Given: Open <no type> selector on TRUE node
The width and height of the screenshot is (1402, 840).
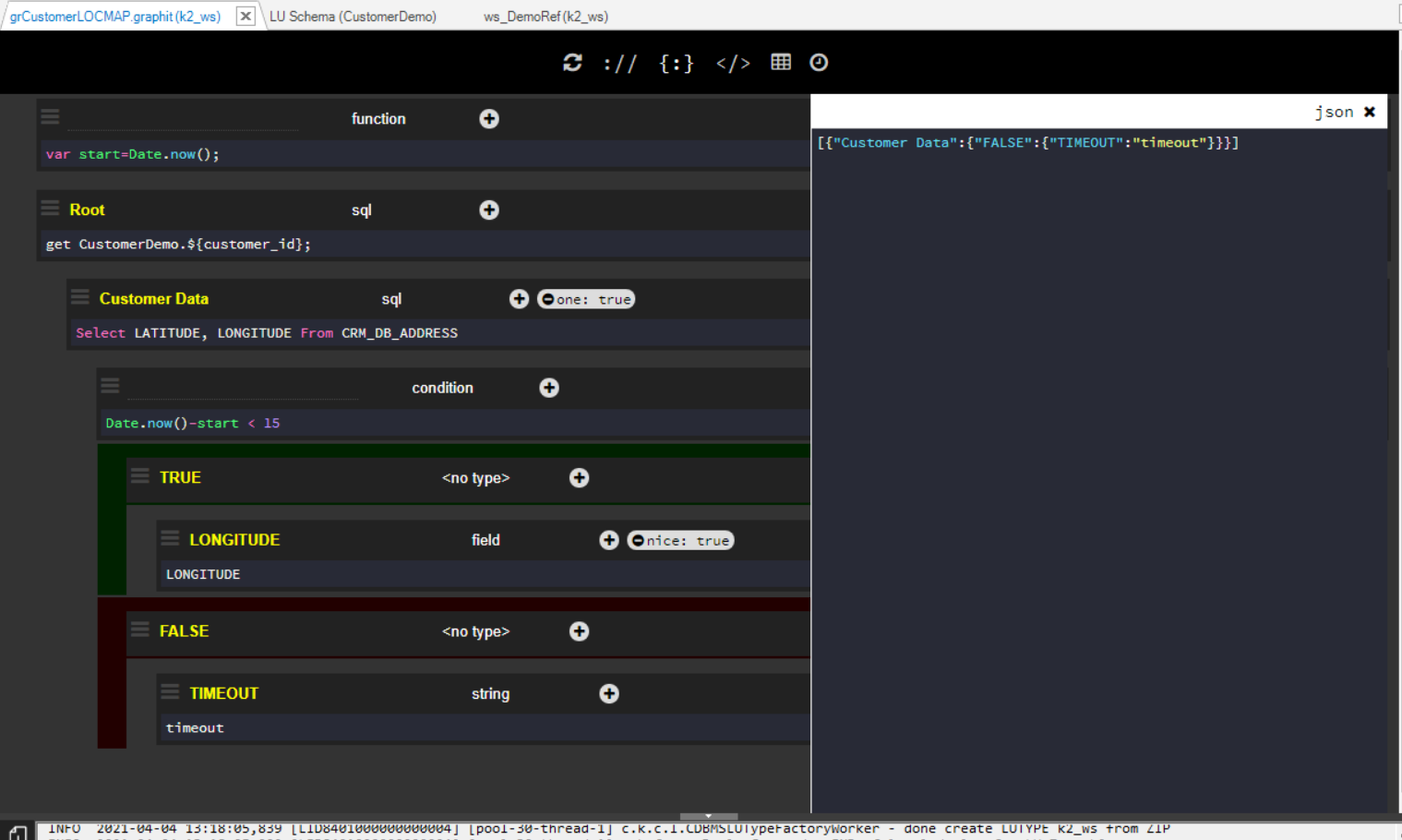Looking at the screenshot, I should (475, 478).
